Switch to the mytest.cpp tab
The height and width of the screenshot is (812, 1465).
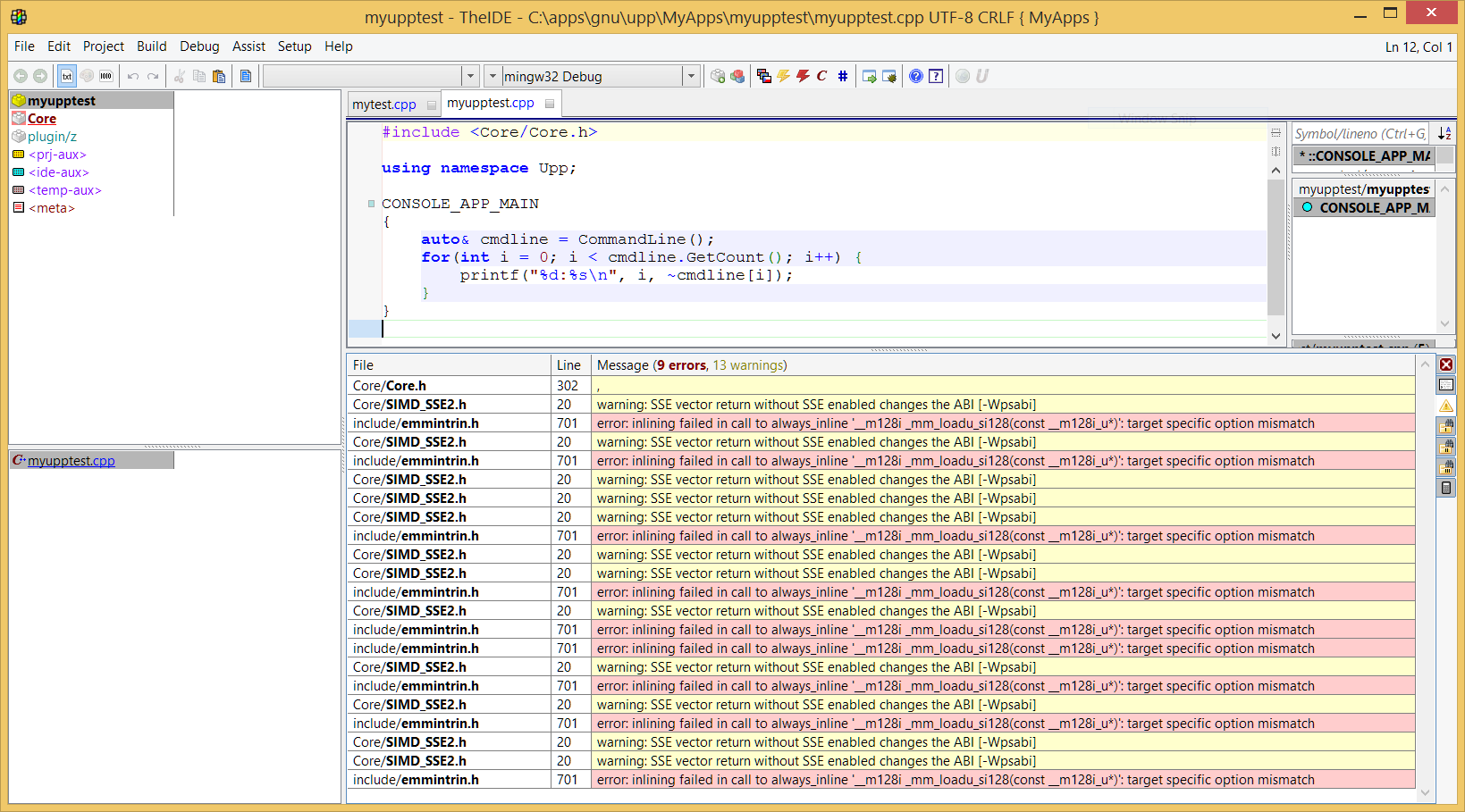(x=384, y=105)
